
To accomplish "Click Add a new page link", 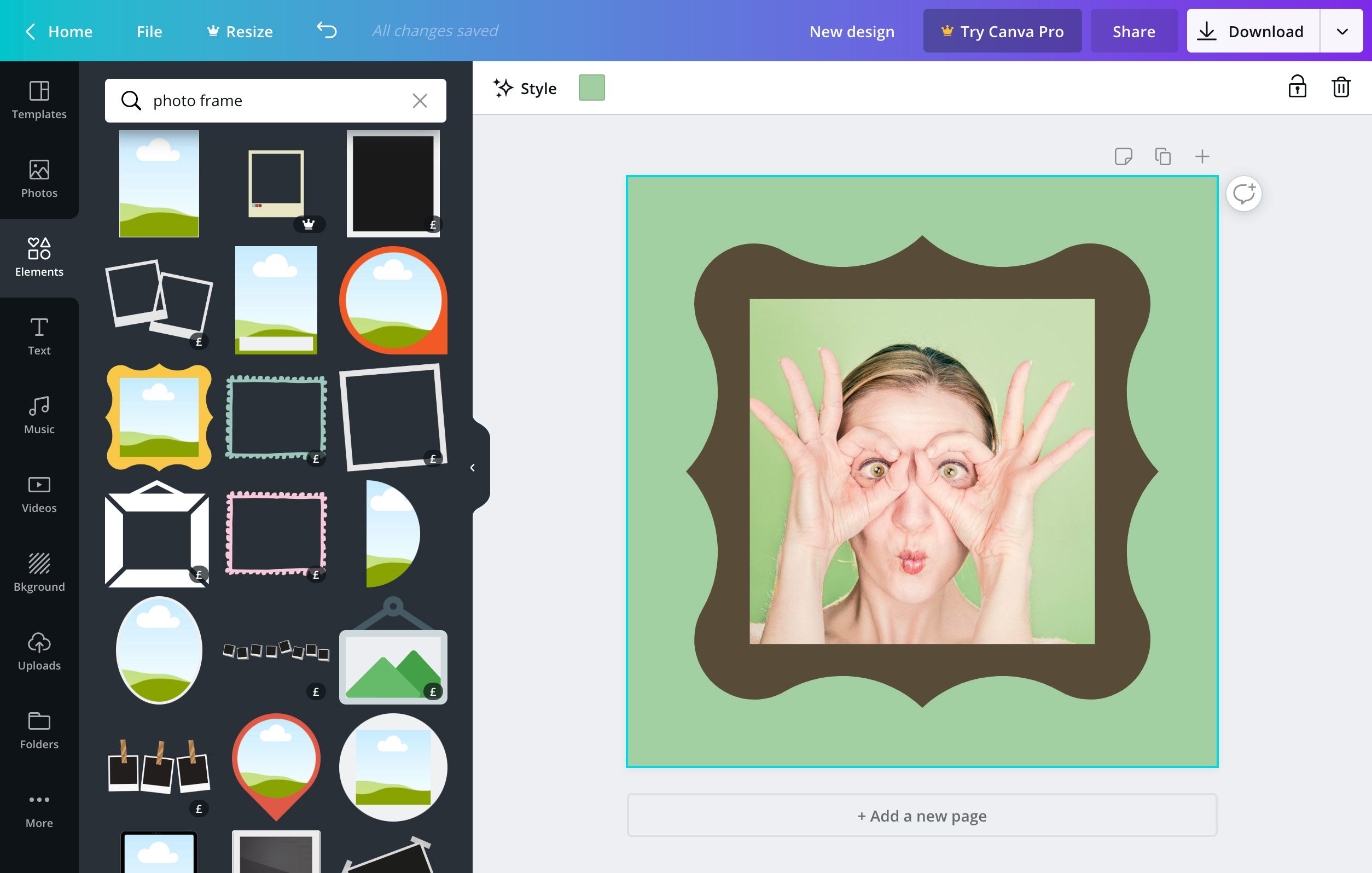I will coord(921,815).
